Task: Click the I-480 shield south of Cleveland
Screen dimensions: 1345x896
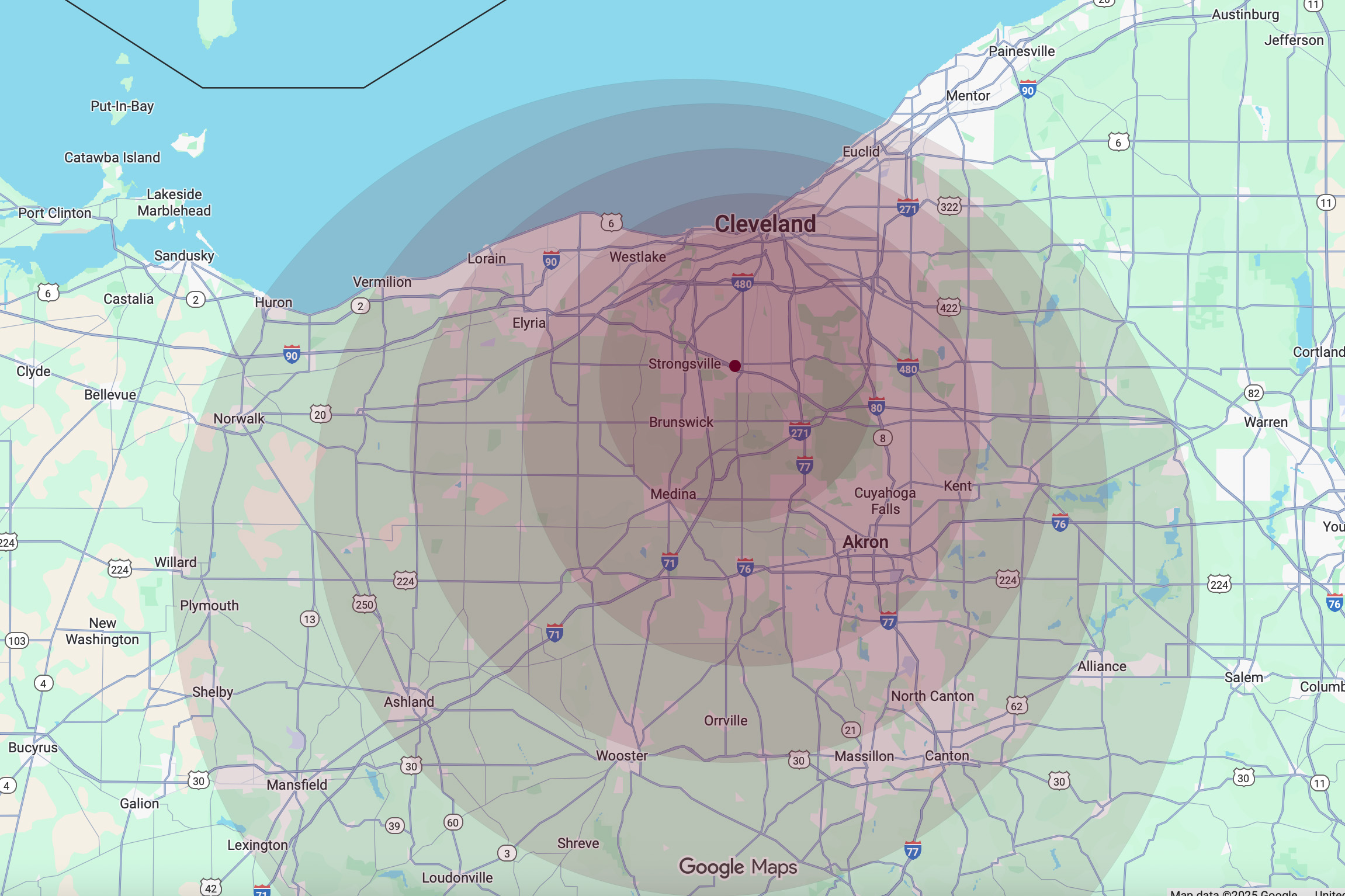Action: pos(742,283)
